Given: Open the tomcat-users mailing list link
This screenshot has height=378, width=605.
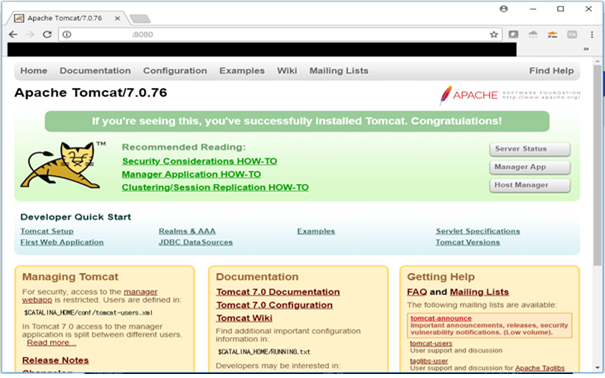Looking at the screenshot, I should tap(431, 343).
